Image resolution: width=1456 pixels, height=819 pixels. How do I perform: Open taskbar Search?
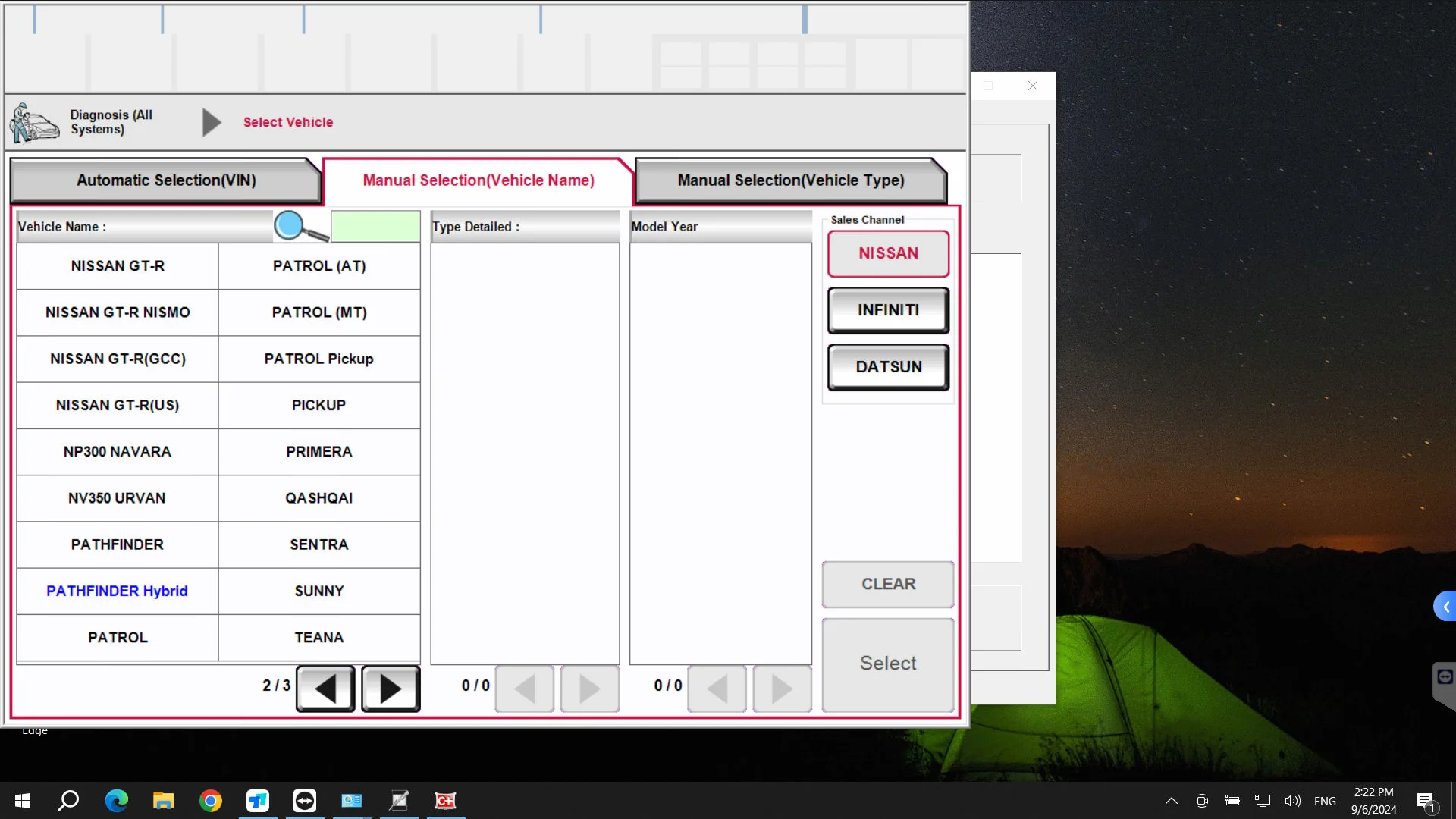tap(68, 800)
